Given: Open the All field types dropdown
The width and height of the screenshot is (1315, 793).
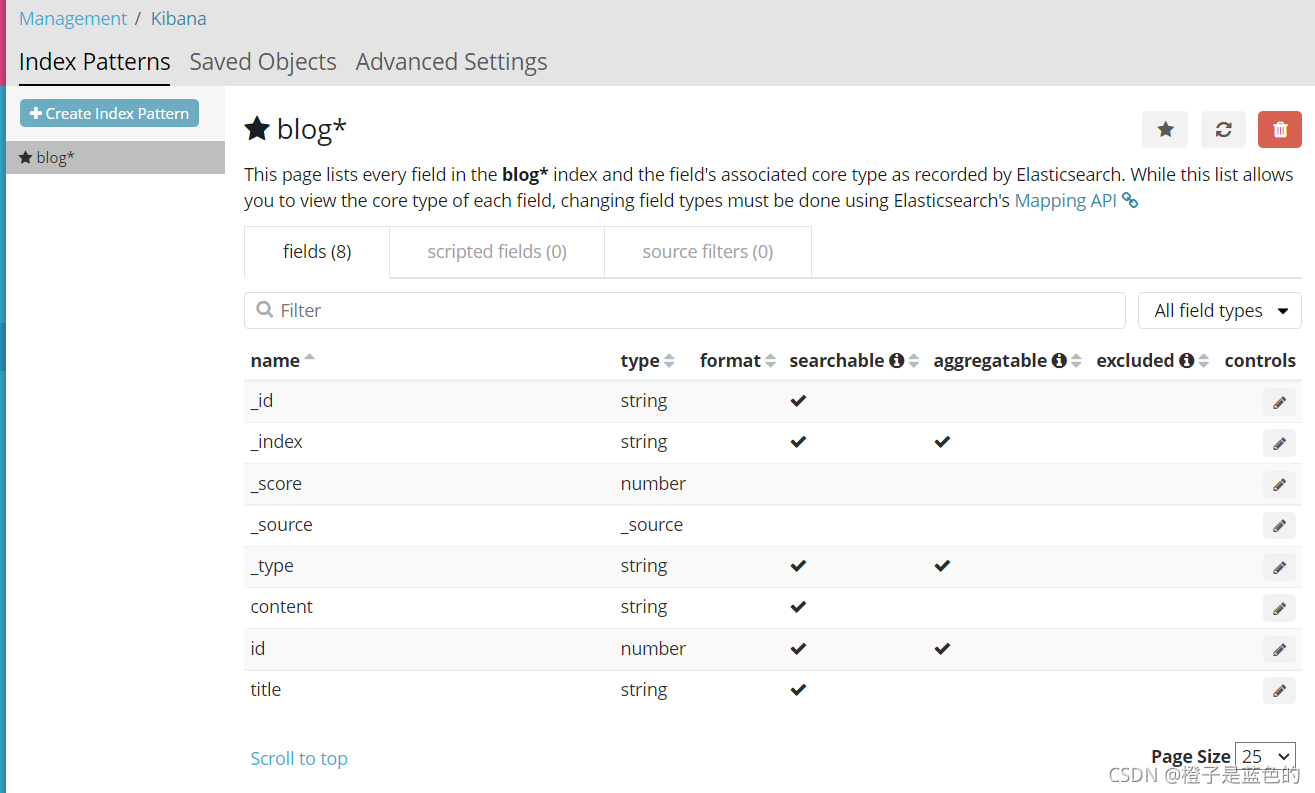Looking at the screenshot, I should click(x=1220, y=311).
